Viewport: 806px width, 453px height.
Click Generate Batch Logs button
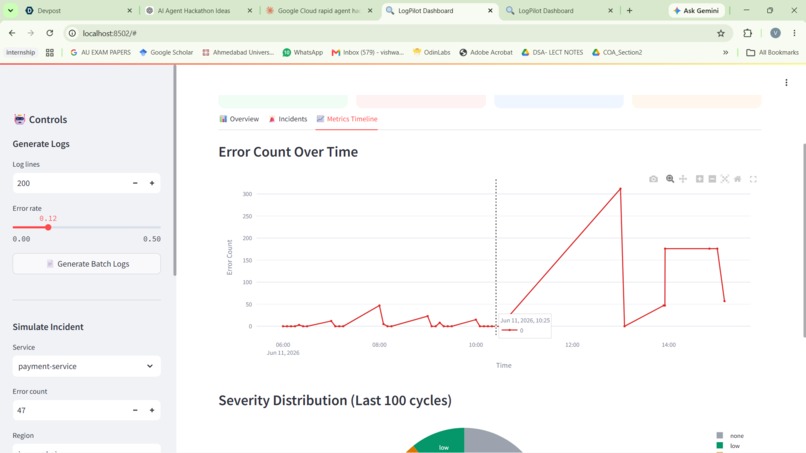pos(86,264)
